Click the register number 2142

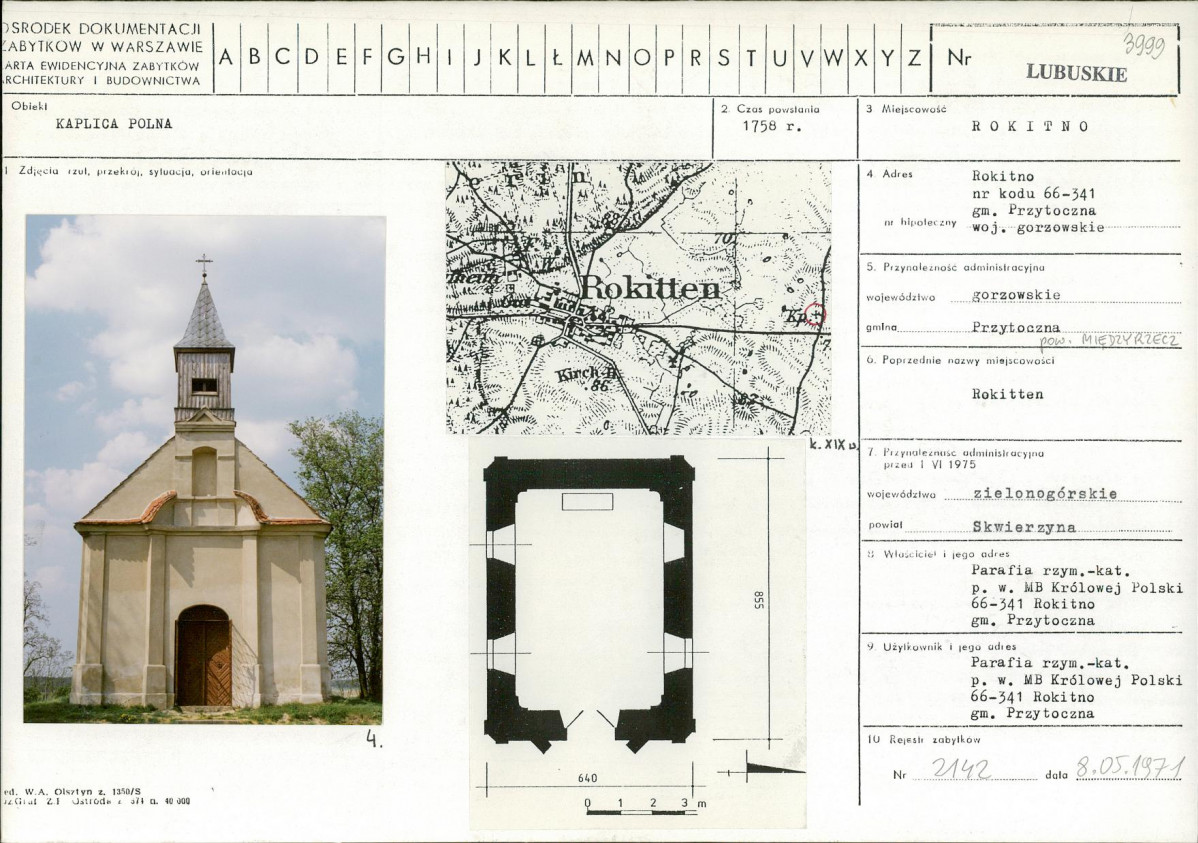(x=960, y=768)
